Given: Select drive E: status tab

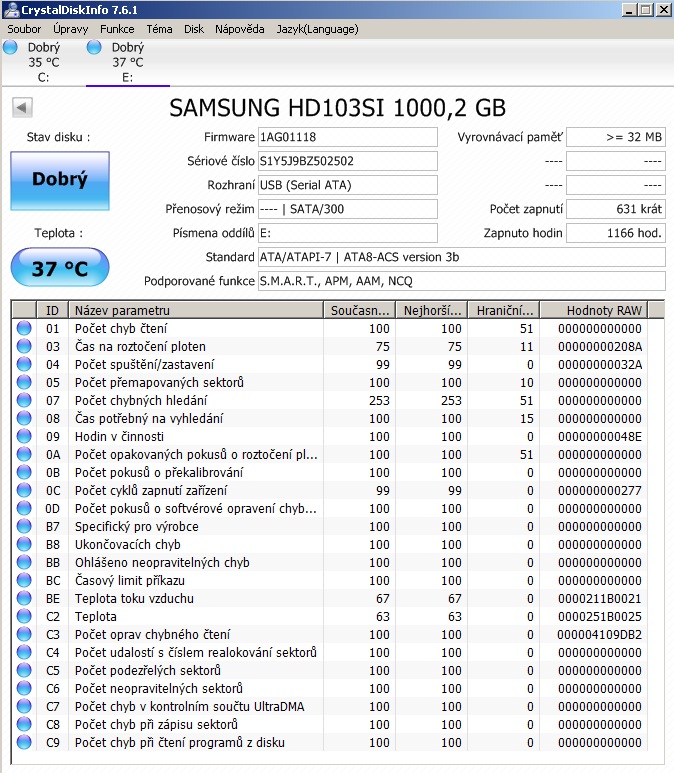Looking at the screenshot, I should (128, 62).
